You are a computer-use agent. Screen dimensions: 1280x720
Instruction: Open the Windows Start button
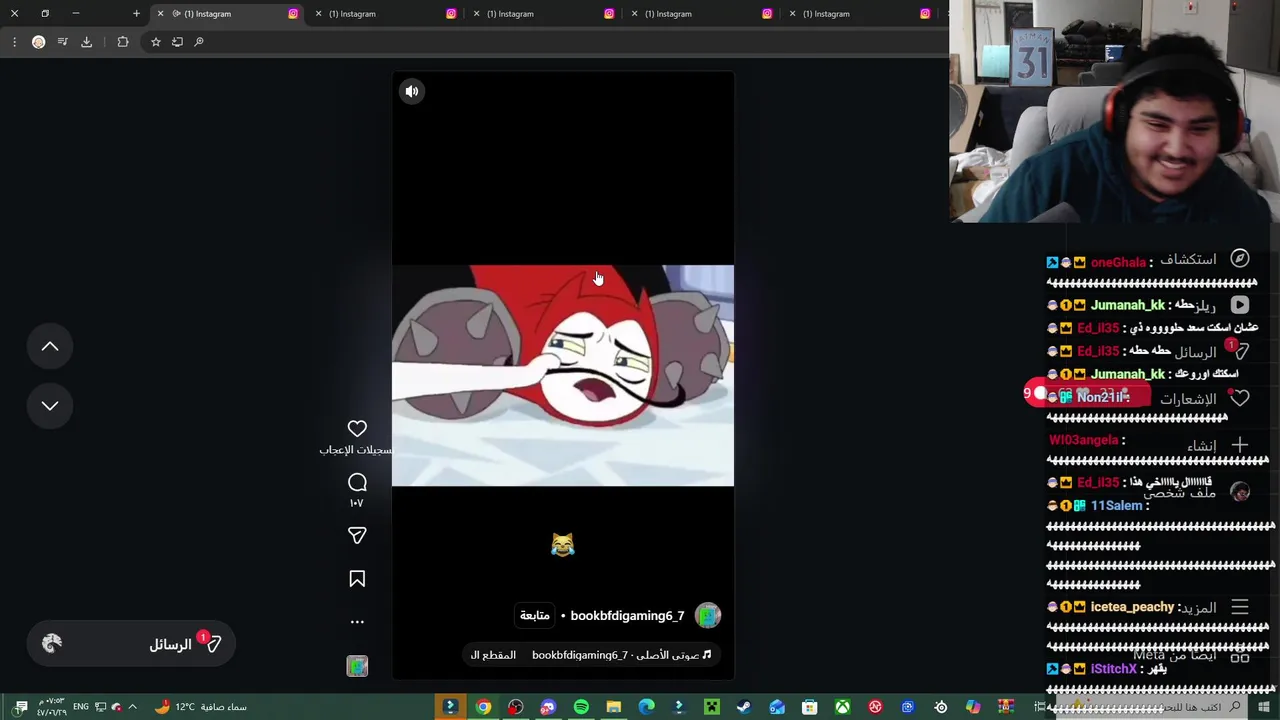tap(1265, 707)
